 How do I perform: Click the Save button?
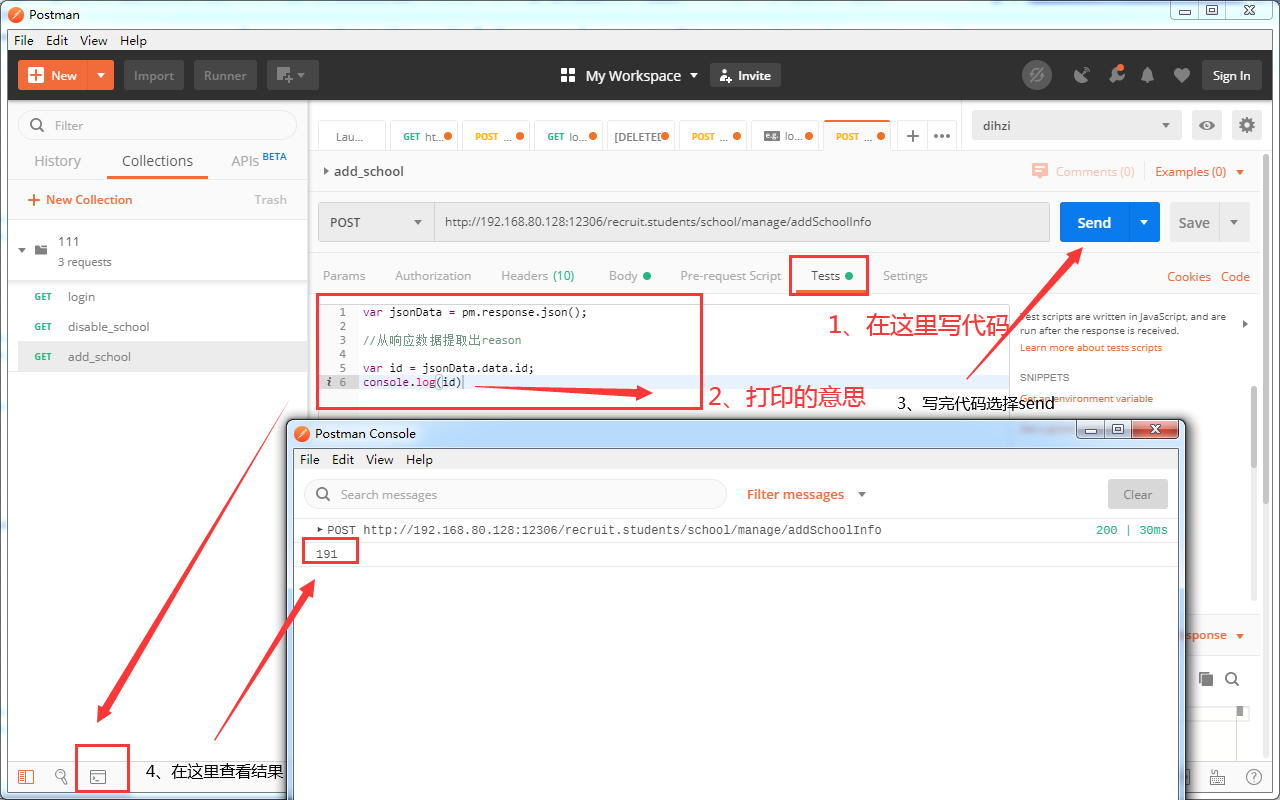click(1194, 222)
